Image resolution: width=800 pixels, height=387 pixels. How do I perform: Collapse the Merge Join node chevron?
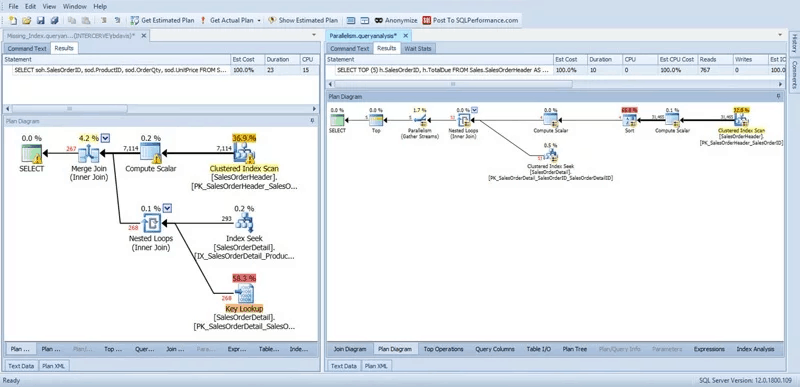pyautogui.click(x=106, y=138)
